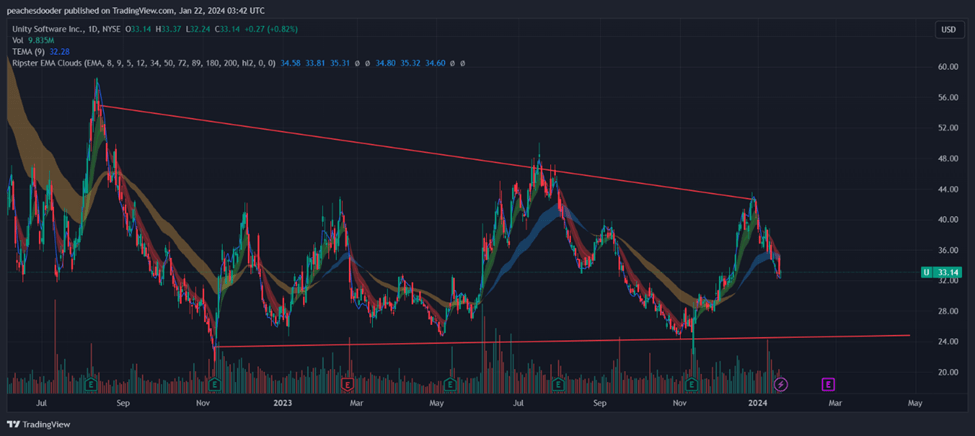
Task: Open the green earnings E marker at November 2023
Action: pos(691,385)
